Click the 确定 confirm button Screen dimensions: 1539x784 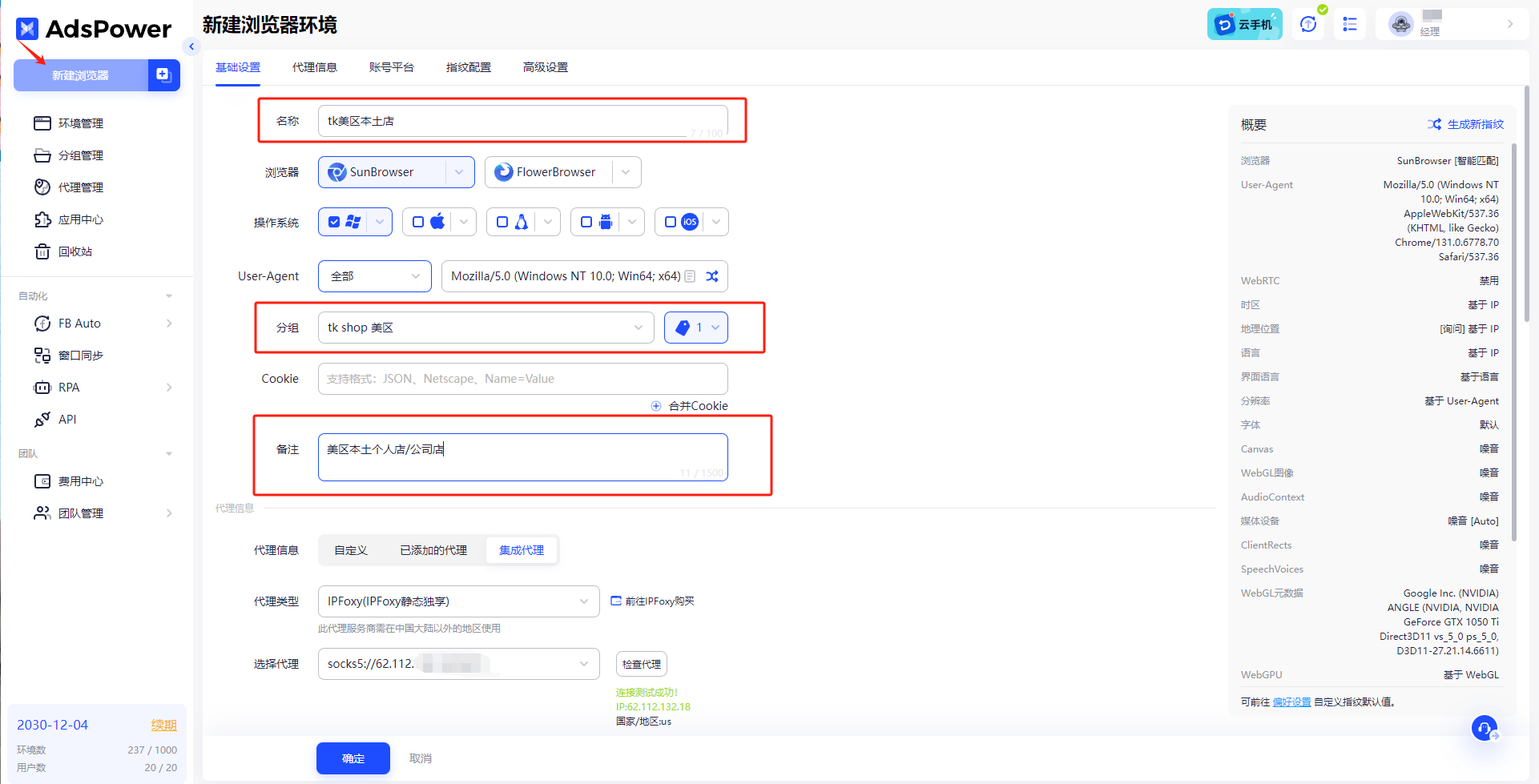353,758
